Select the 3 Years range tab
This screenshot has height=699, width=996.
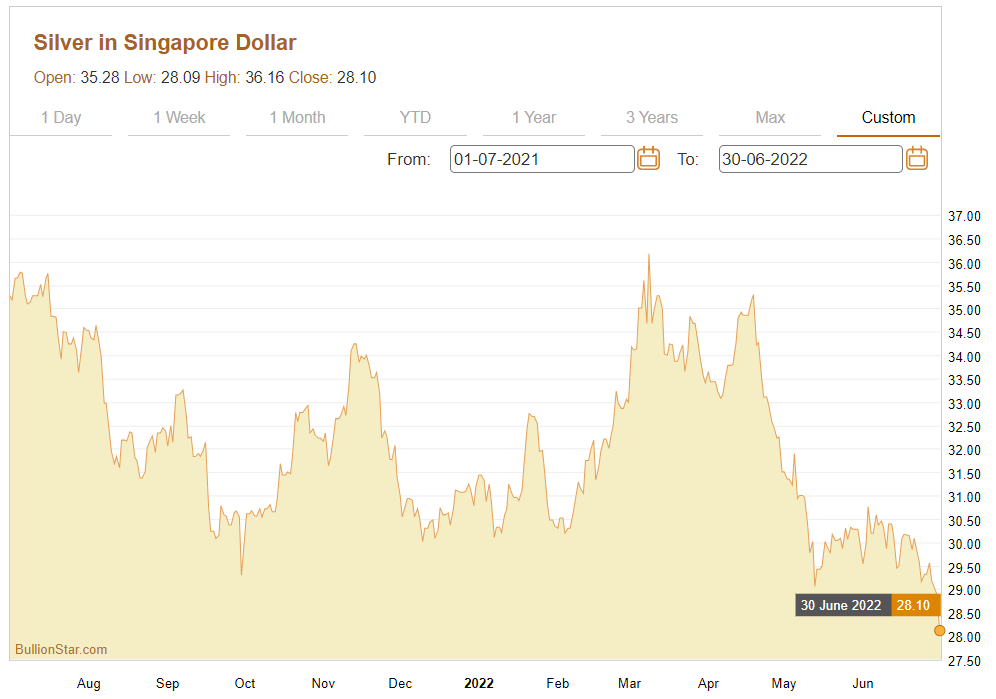coord(652,118)
